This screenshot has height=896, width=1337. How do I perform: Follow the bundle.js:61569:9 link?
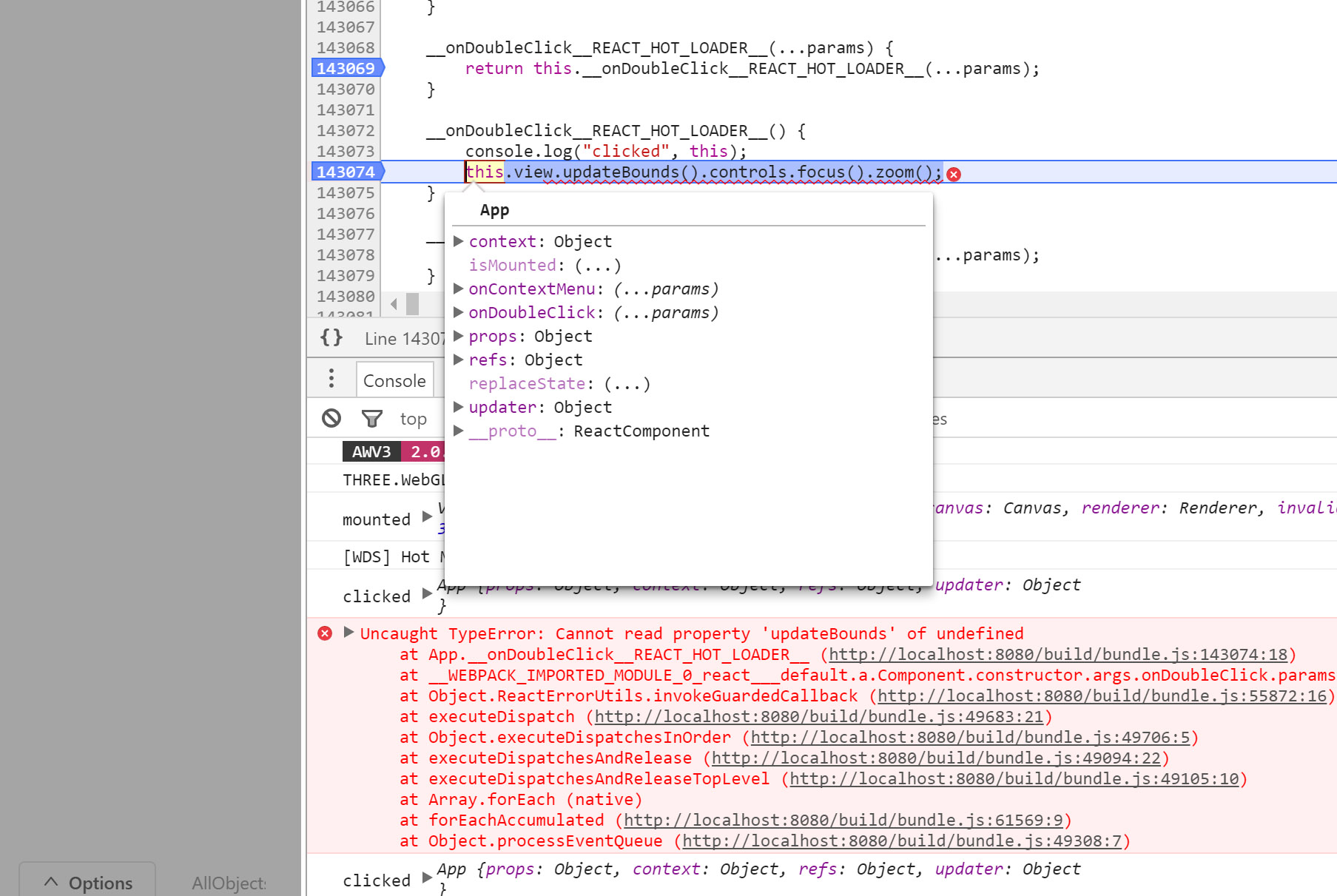tap(843, 821)
